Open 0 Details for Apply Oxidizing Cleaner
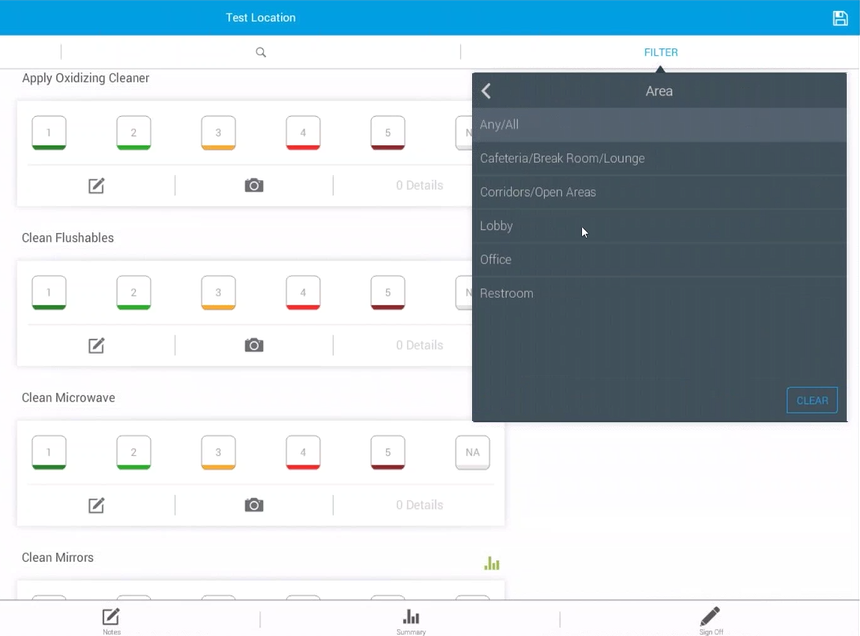The width and height of the screenshot is (860, 636). pos(420,185)
